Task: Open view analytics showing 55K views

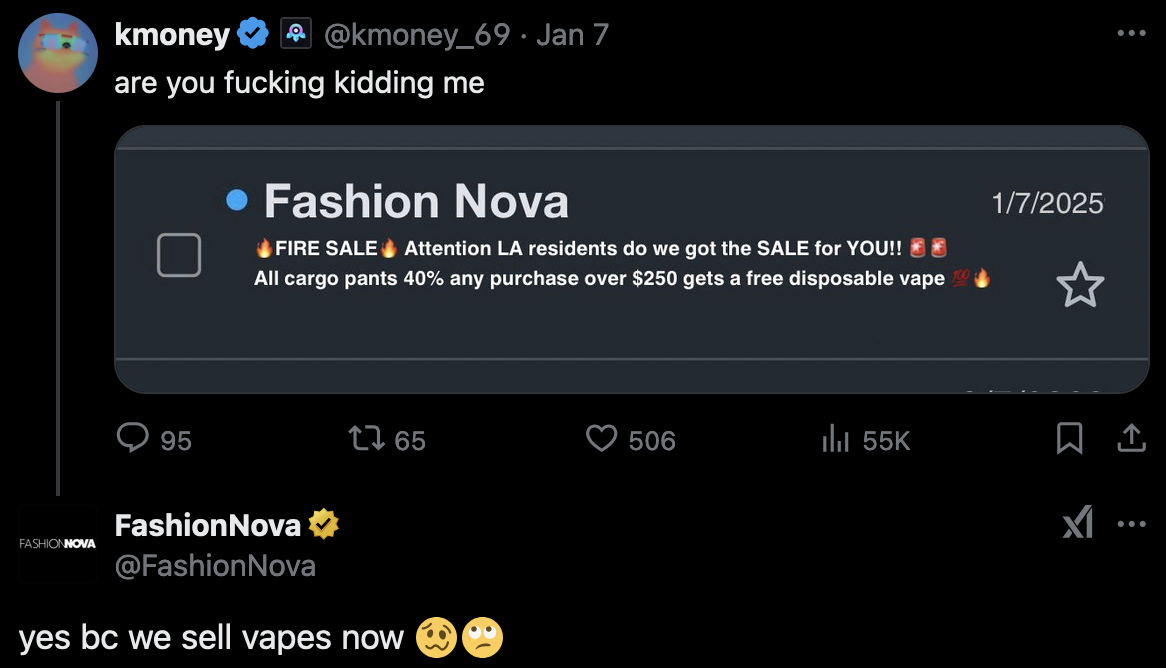Action: click(x=835, y=439)
